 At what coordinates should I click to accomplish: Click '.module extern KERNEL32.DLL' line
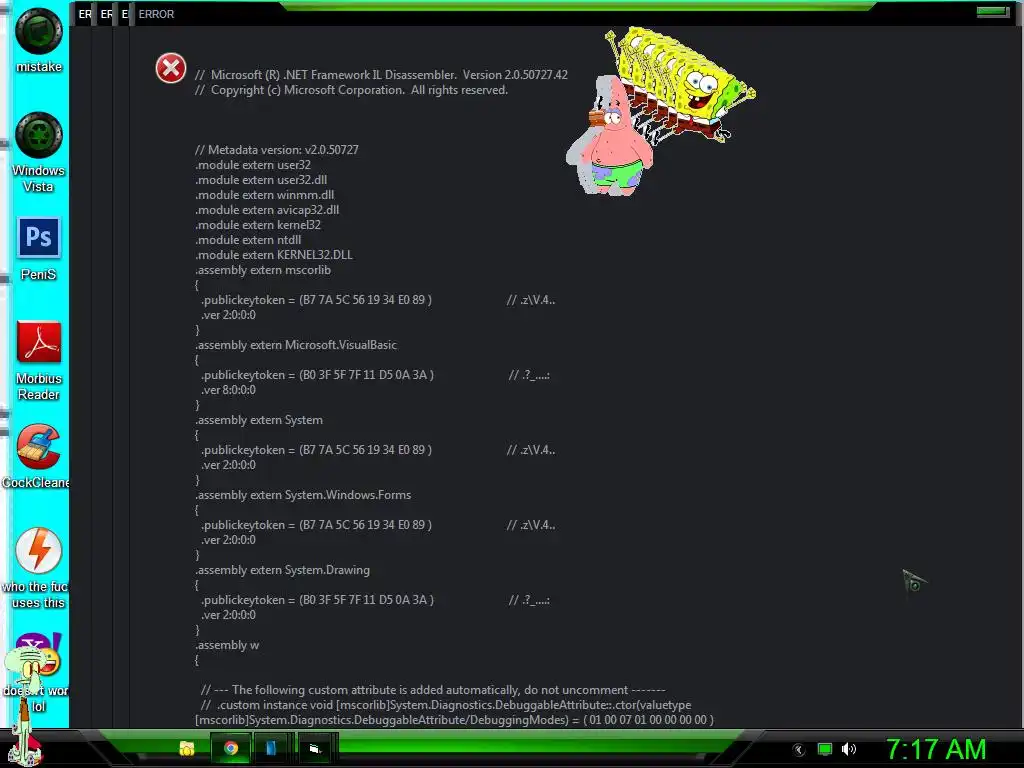[274, 255]
